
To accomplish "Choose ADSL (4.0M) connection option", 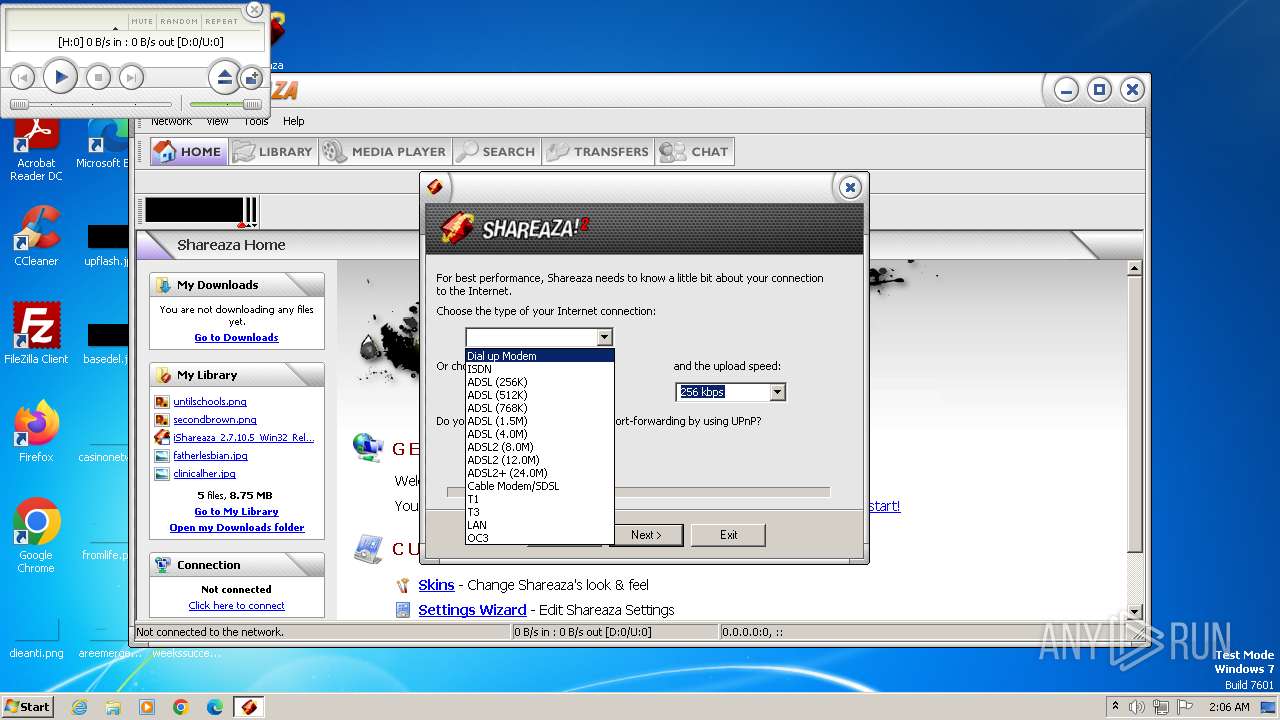I will click(x=539, y=434).
